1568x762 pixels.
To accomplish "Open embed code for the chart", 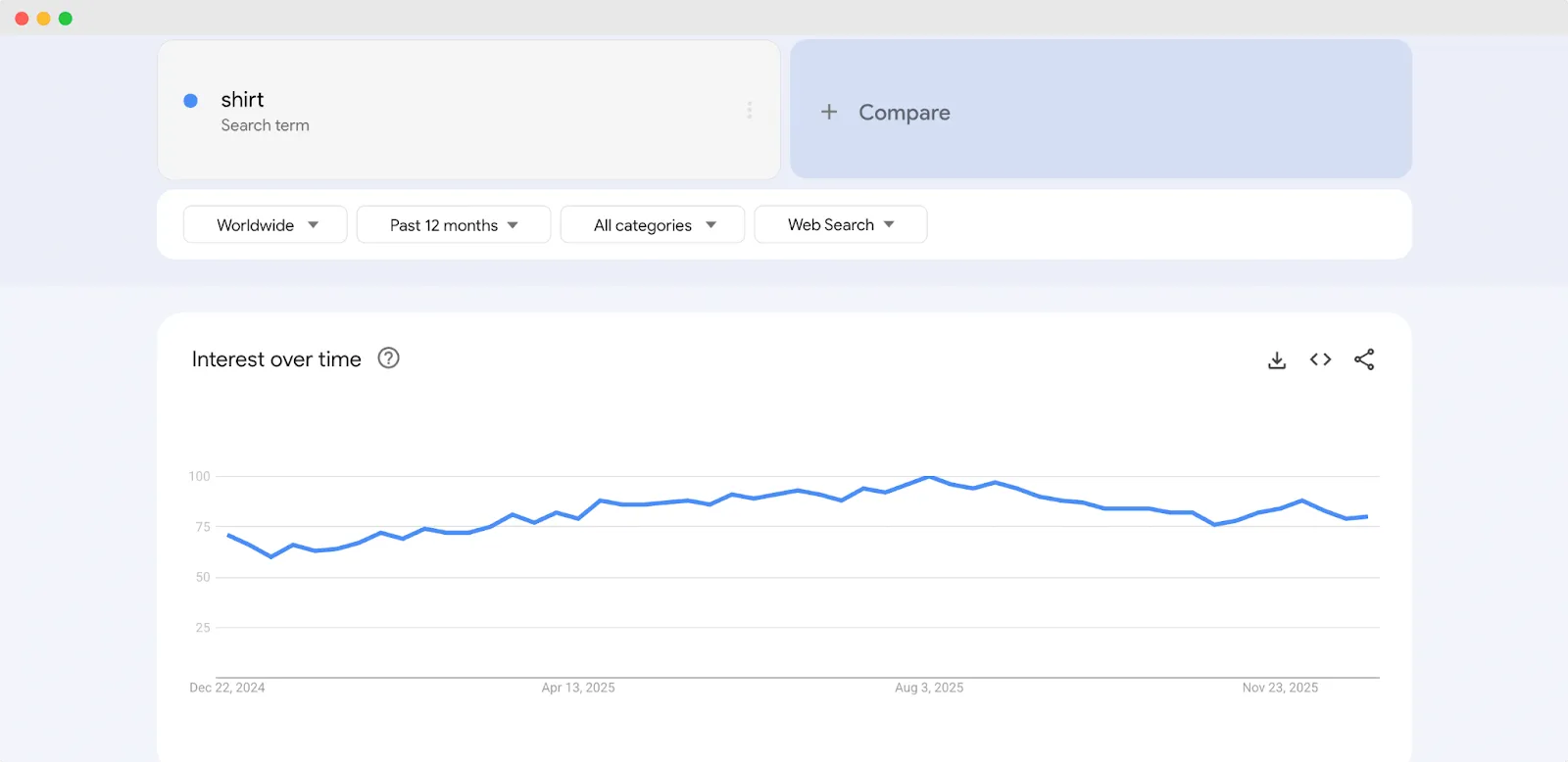I will 1320,359.
